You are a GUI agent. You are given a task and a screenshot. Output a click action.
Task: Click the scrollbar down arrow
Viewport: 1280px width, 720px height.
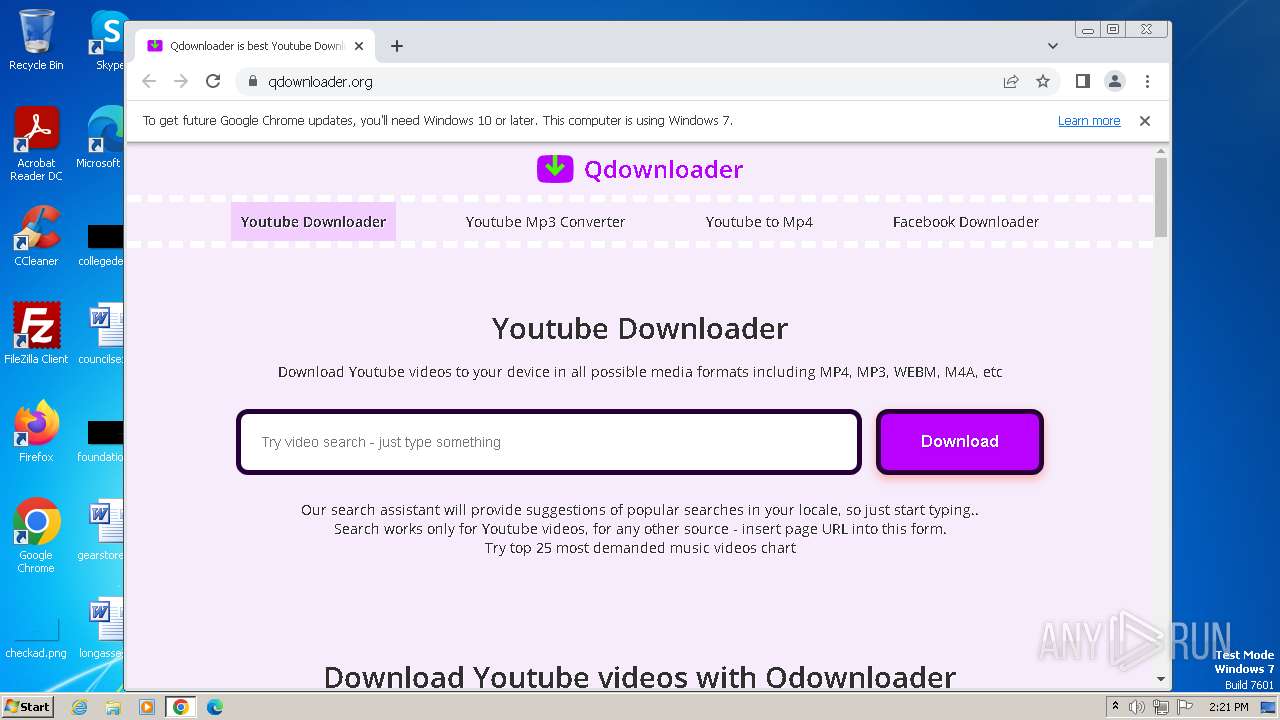pyautogui.click(x=1160, y=679)
